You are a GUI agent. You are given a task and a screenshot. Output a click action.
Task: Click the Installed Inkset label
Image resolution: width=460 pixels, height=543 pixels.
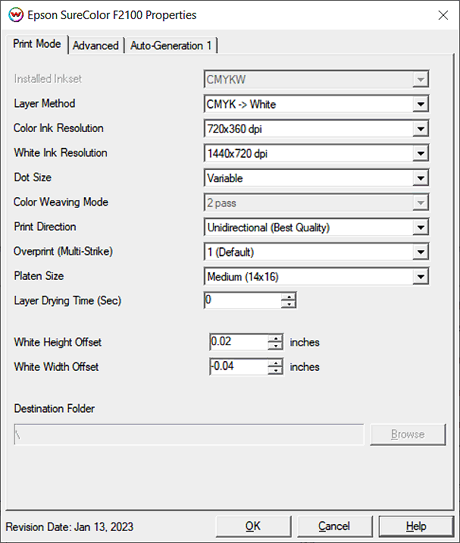click(x=48, y=79)
